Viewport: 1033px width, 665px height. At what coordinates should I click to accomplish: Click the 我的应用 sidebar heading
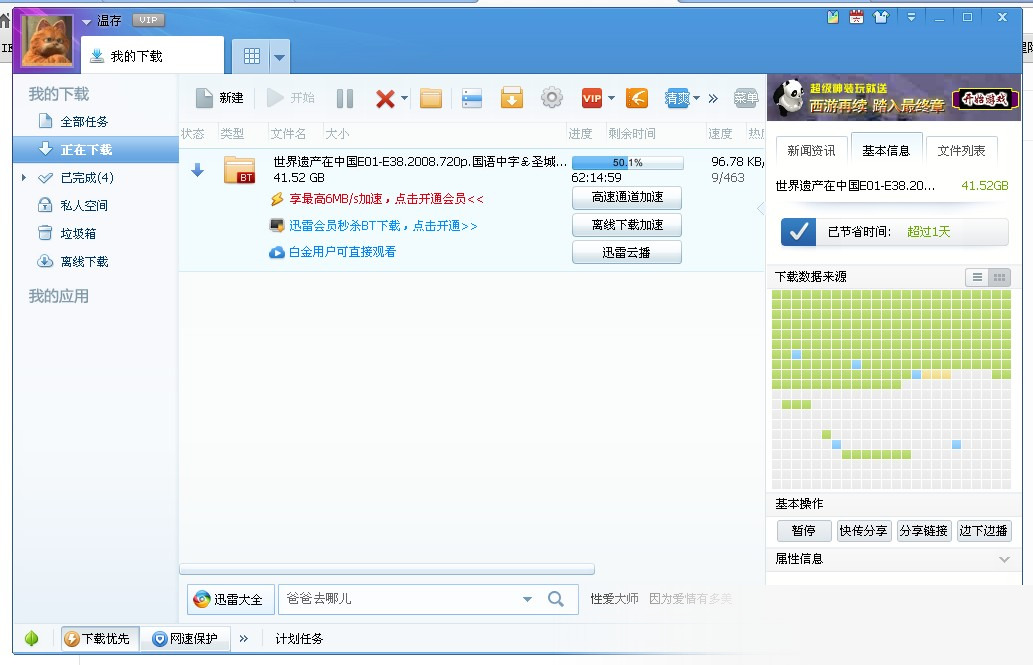click(59, 296)
